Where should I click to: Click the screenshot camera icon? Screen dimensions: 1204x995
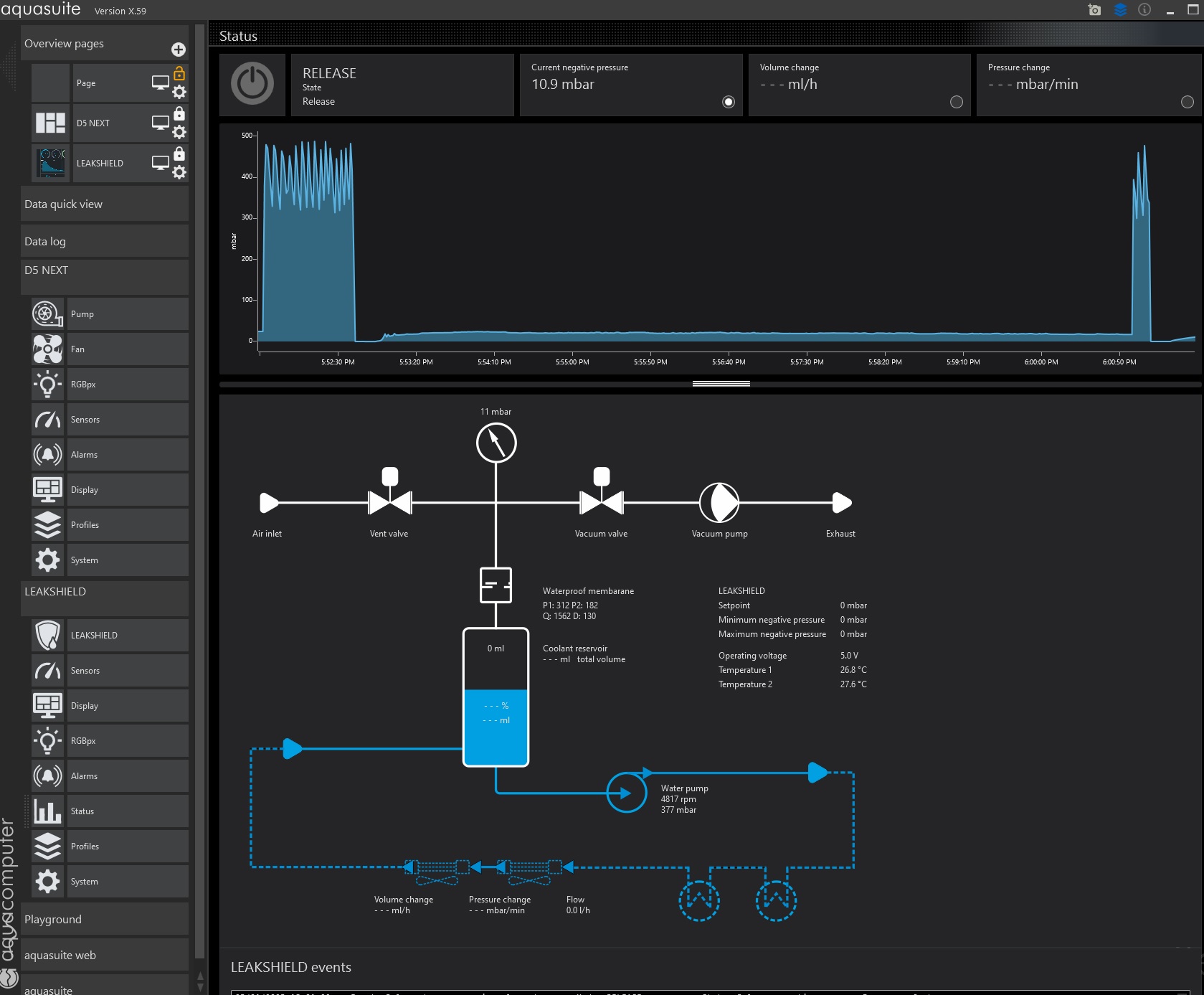tap(1094, 10)
